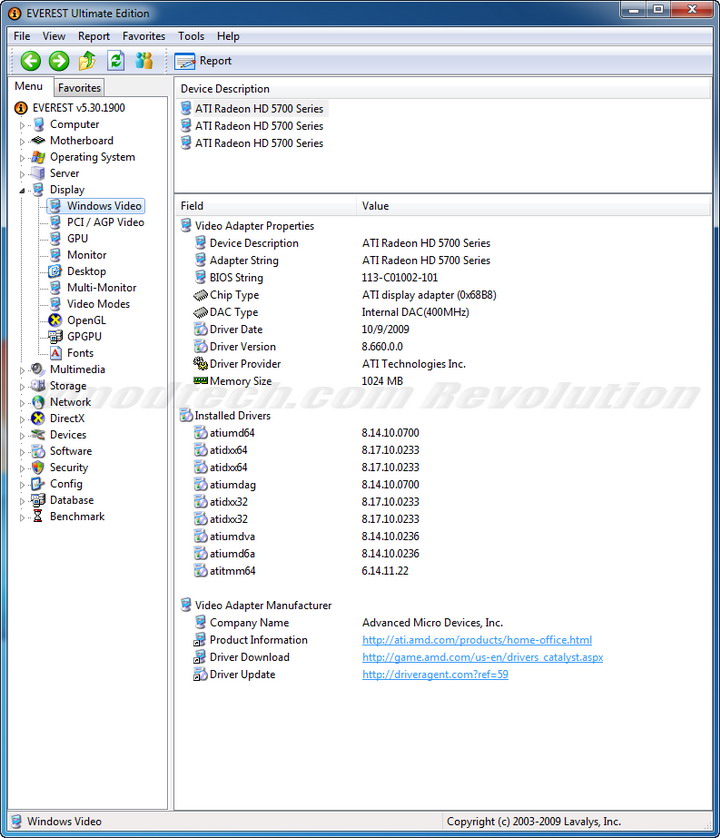Click the DirectX icon in tree
Image resolution: width=720 pixels, height=838 pixels.
[37, 418]
